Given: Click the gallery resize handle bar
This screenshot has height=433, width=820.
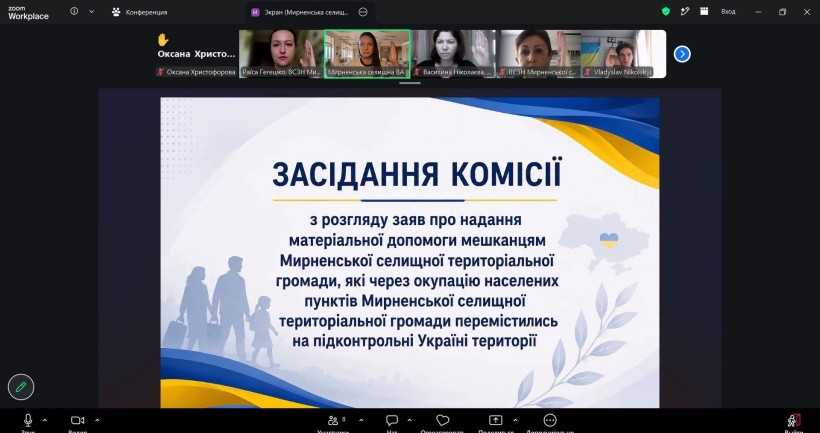Looking at the screenshot, I should point(410,83).
